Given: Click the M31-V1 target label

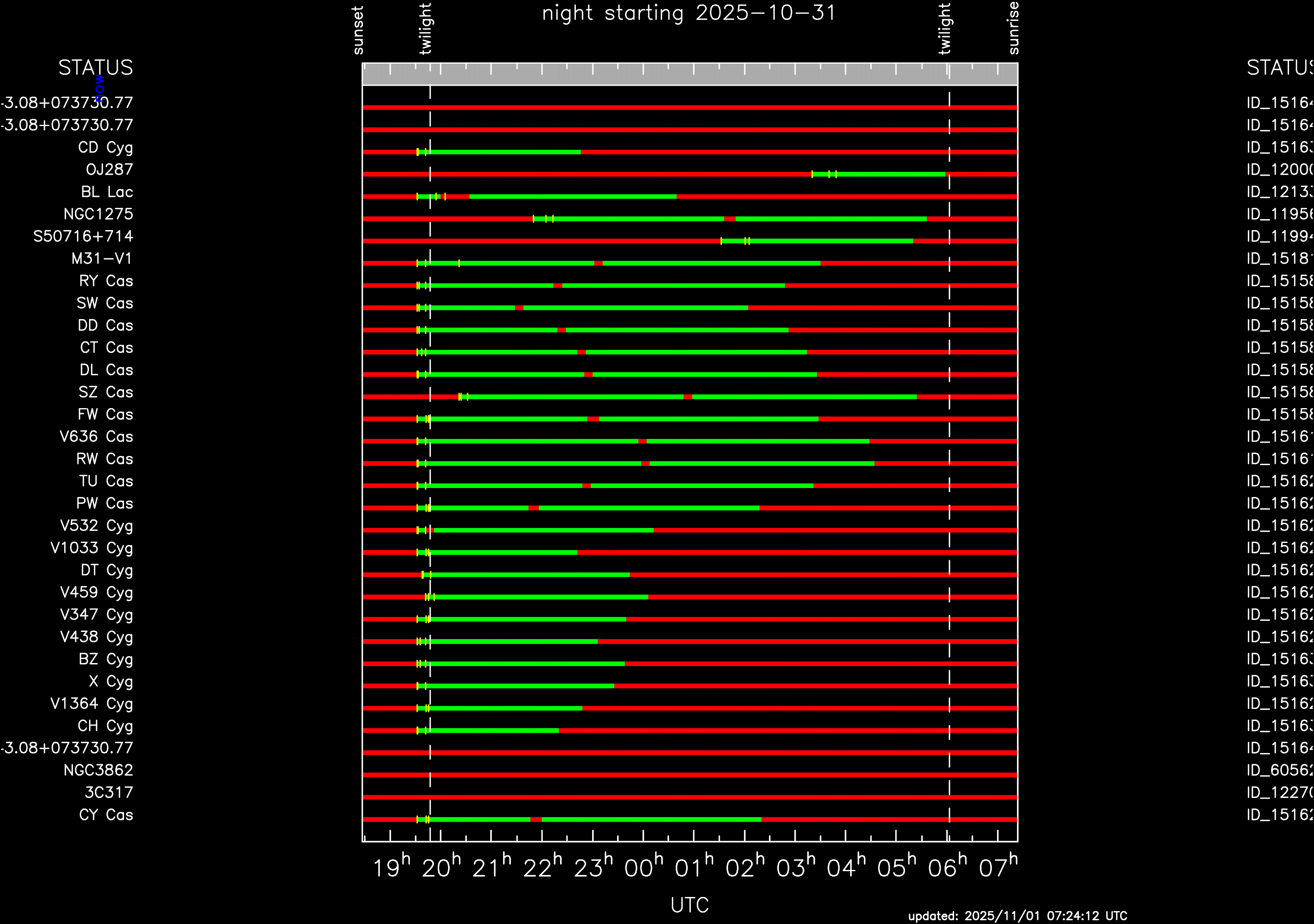Looking at the screenshot, I should click(101, 259).
